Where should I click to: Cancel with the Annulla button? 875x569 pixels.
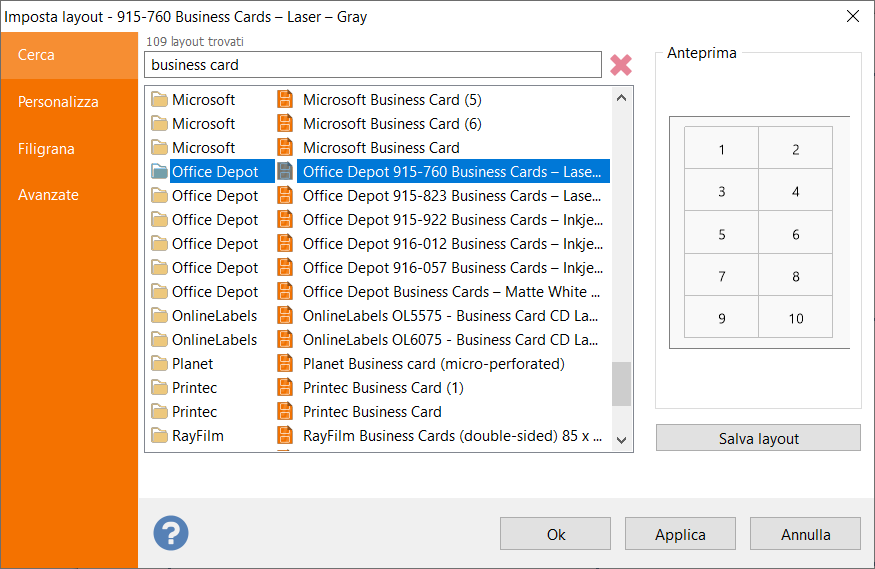tap(805, 534)
